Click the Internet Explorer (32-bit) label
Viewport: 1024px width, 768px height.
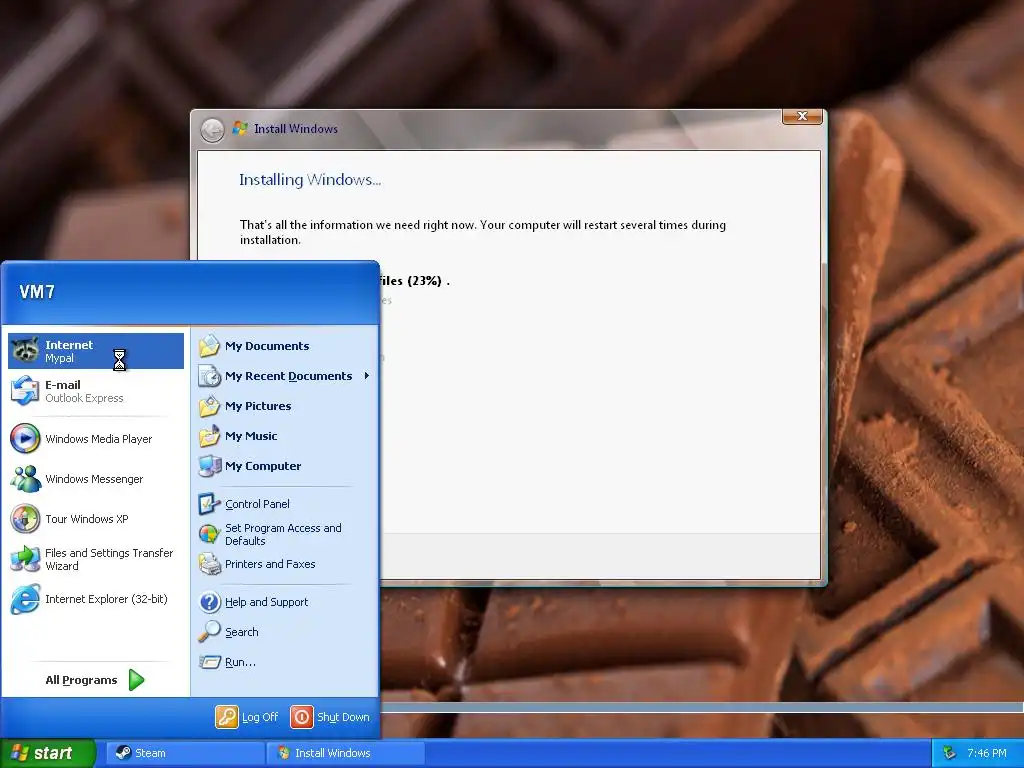(x=106, y=599)
